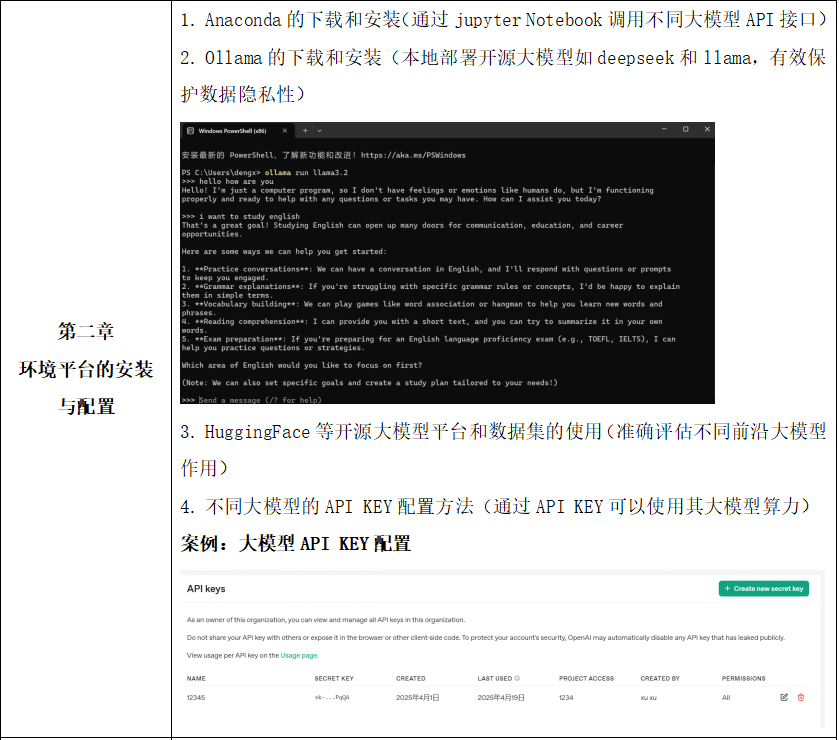Minimize the PowerShell terminal window

[x=664, y=129]
